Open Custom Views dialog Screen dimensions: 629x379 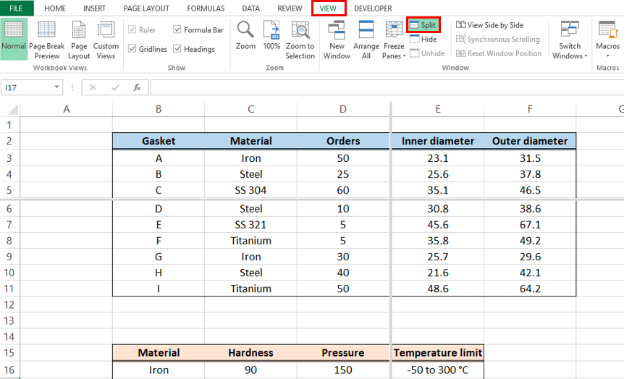(106, 39)
